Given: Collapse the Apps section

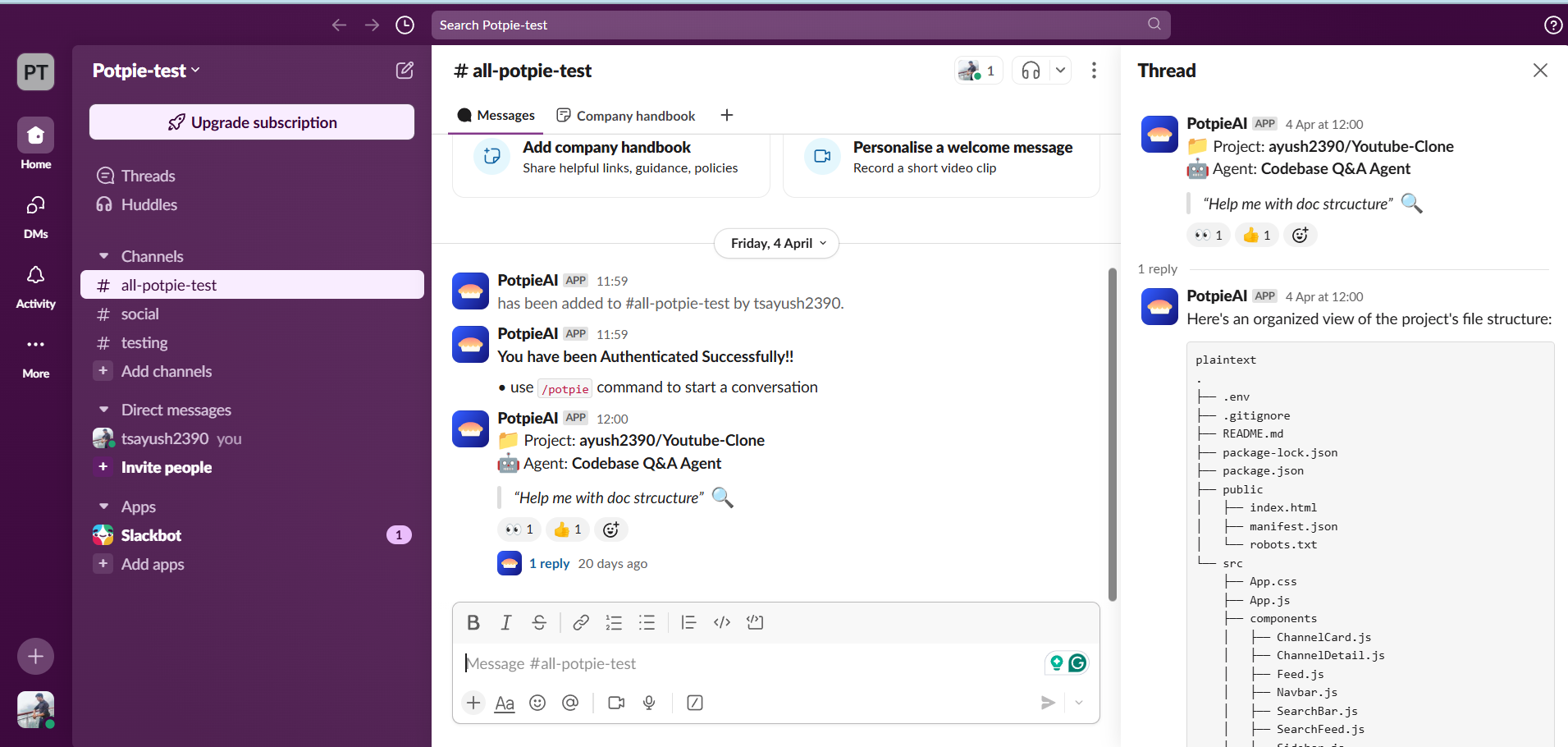Looking at the screenshot, I should pyautogui.click(x=104, y=506).
